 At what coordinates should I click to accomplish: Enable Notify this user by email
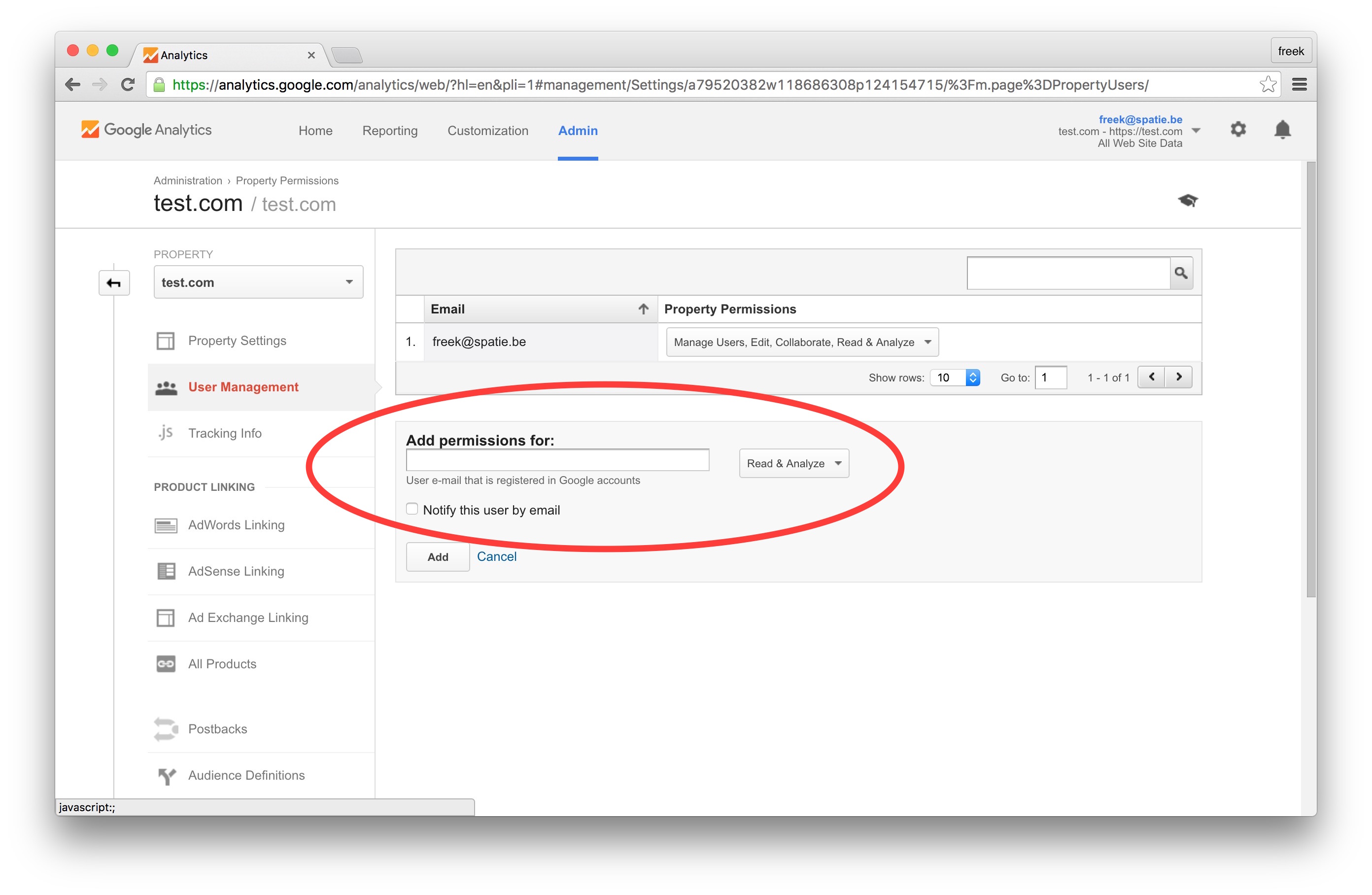412,509
